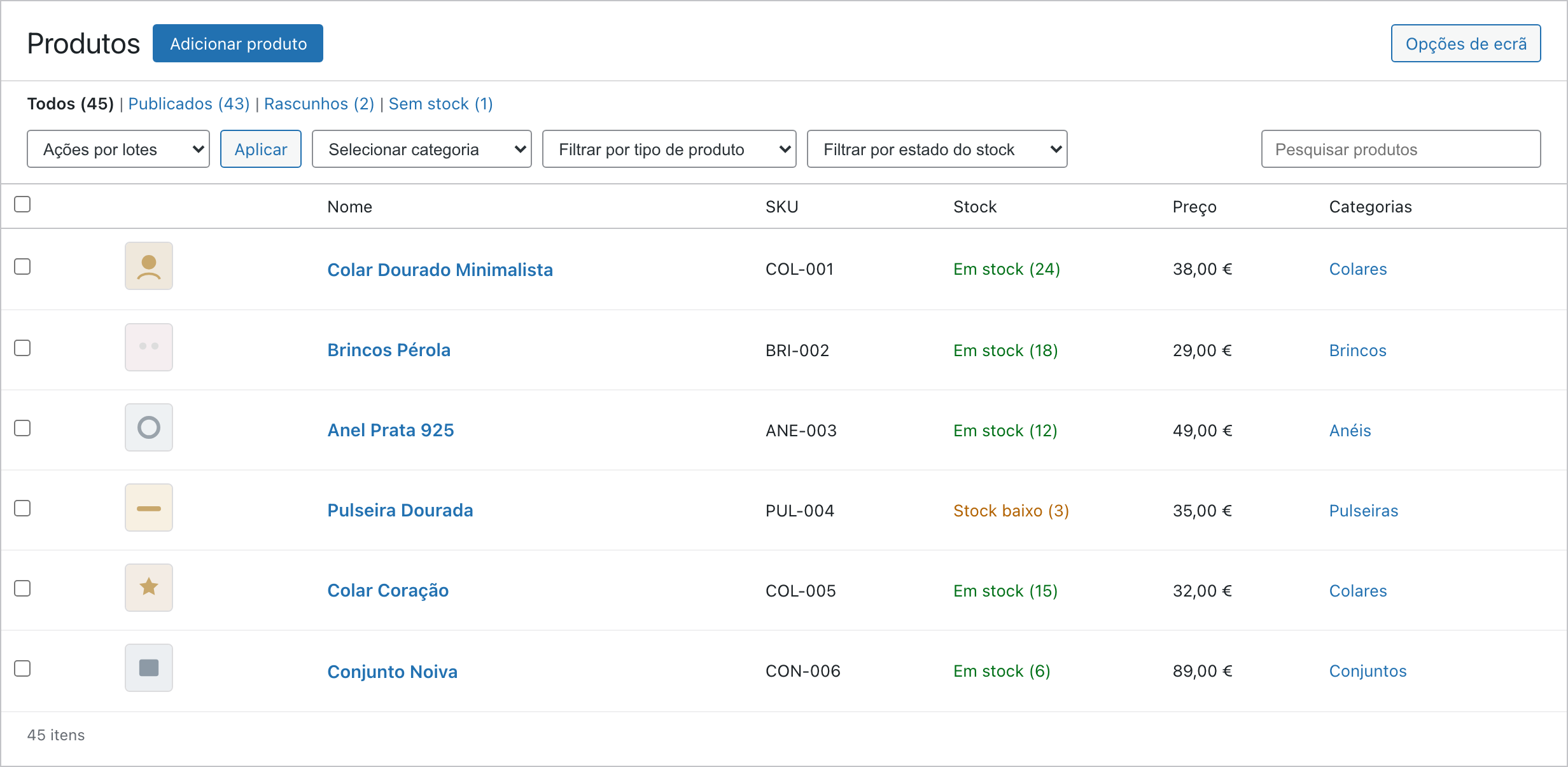Click the Categorias column header
Screen dimensions: 1568x767
(x=1370, y=207)
